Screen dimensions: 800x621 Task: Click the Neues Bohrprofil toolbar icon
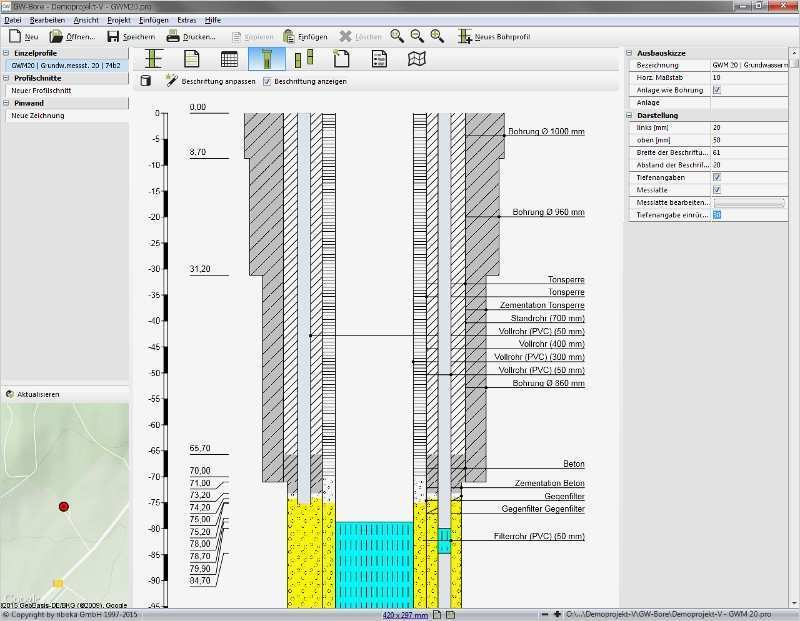[x=465, y=36]
